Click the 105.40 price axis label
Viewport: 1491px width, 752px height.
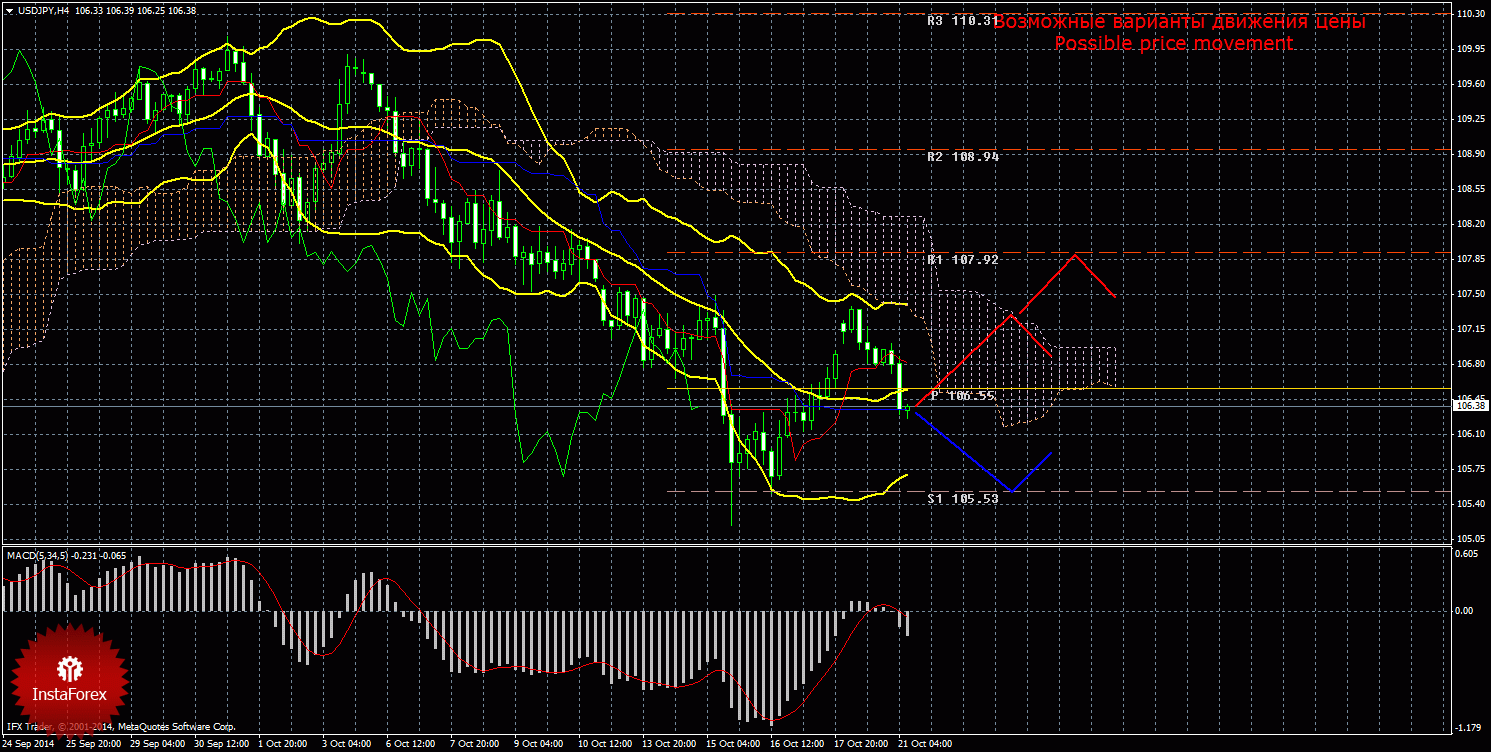tap(1470, 504)
